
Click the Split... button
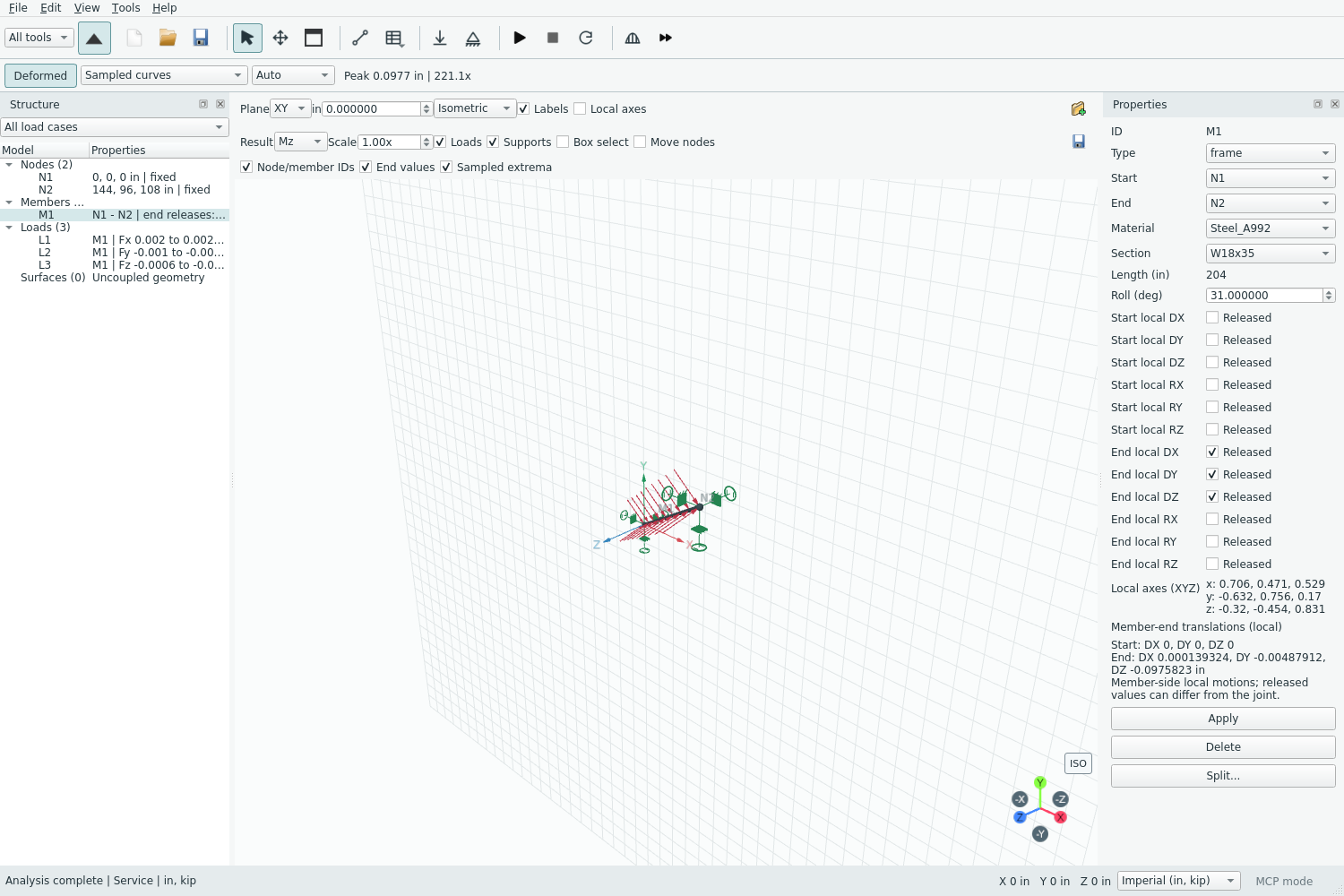(x=1223, y=776)
